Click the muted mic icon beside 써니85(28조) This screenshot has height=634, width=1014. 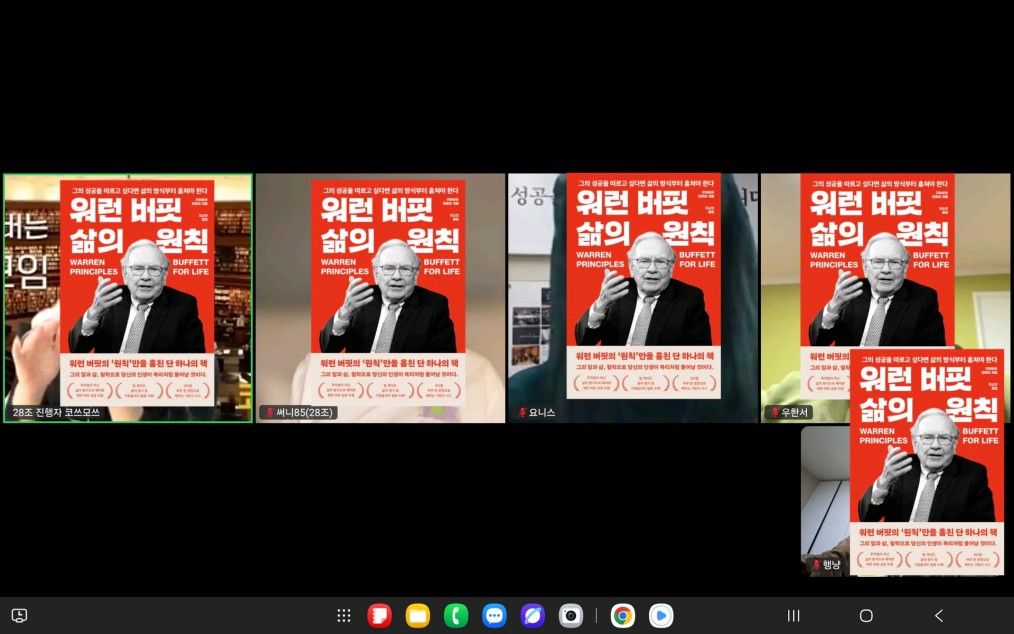[x=269, y=412]
